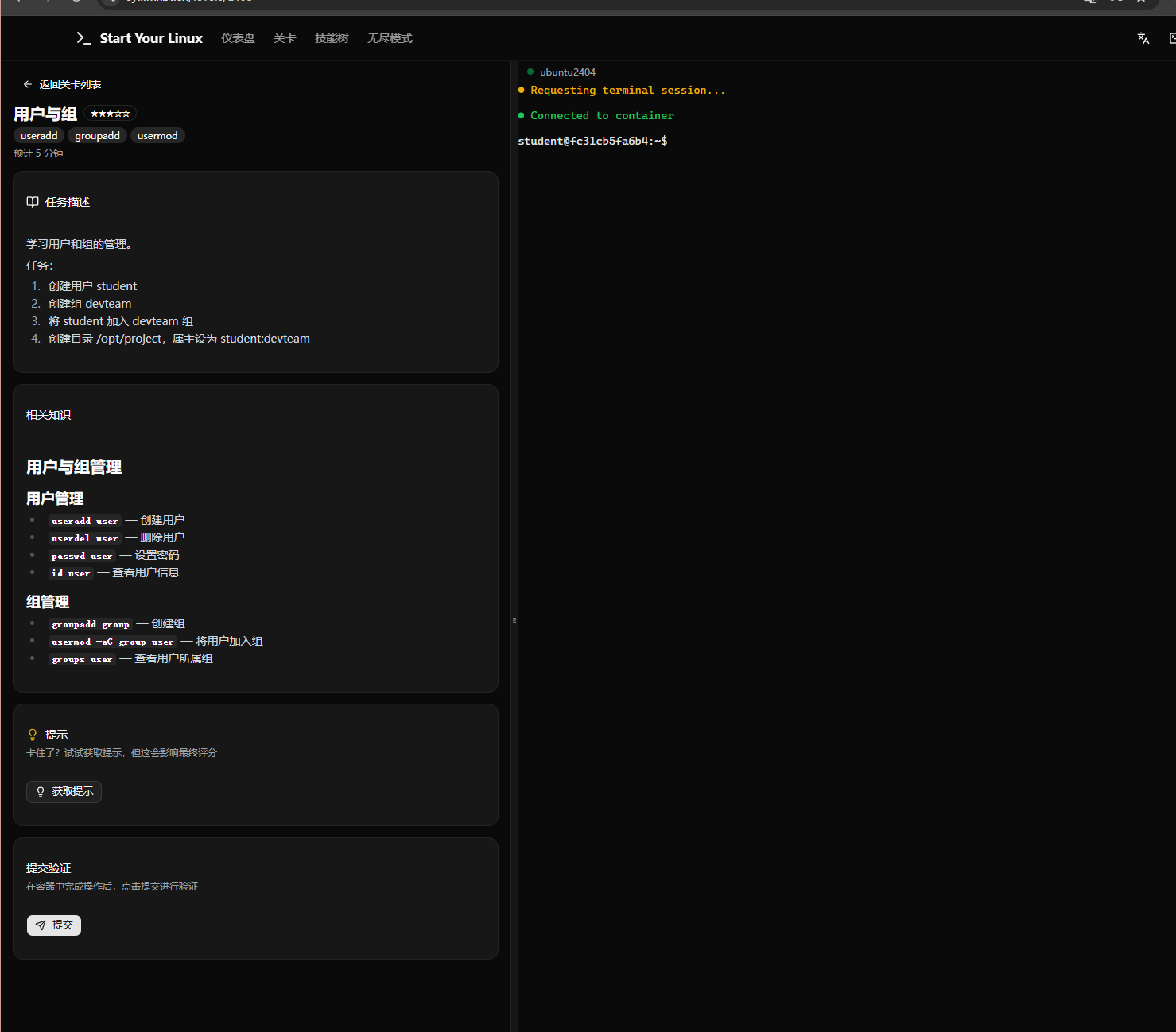Go to the 关卡 levels page

[285, 38]
